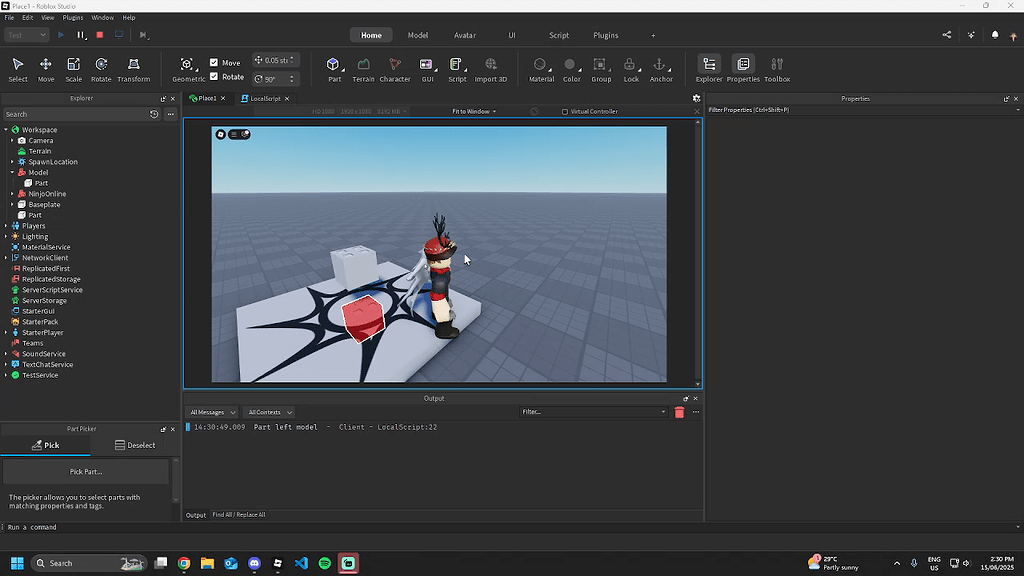This screenshot has height=576, width=1024.
Task: Open the Rotate tool
Action: pyautogui.click(x=101, y=68)
